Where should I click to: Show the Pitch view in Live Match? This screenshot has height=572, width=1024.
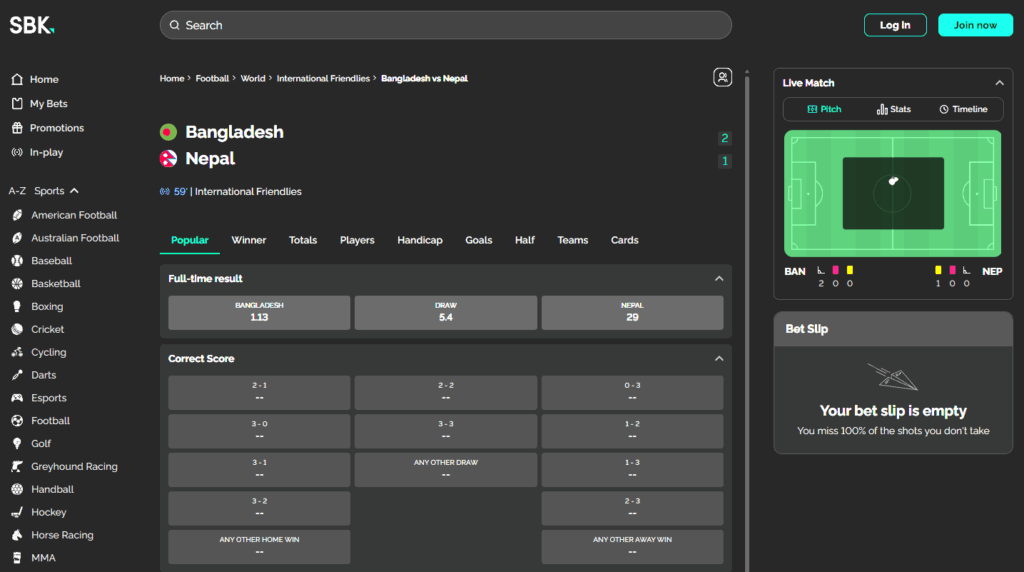pyautogui.click(x=824, y=109)
